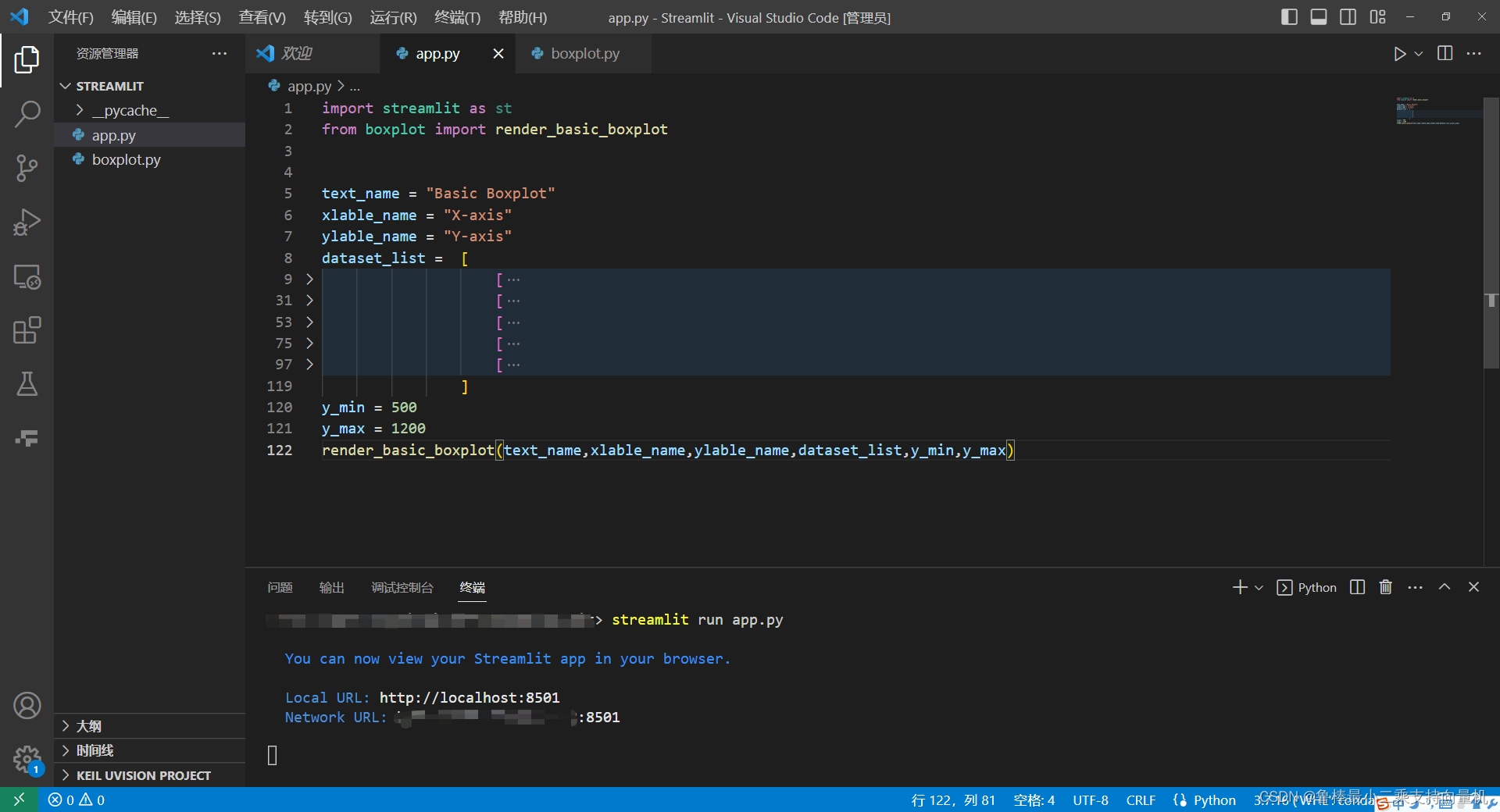Open editor More Actions menu
The image size is (1500, 812).
[1474, 53]
